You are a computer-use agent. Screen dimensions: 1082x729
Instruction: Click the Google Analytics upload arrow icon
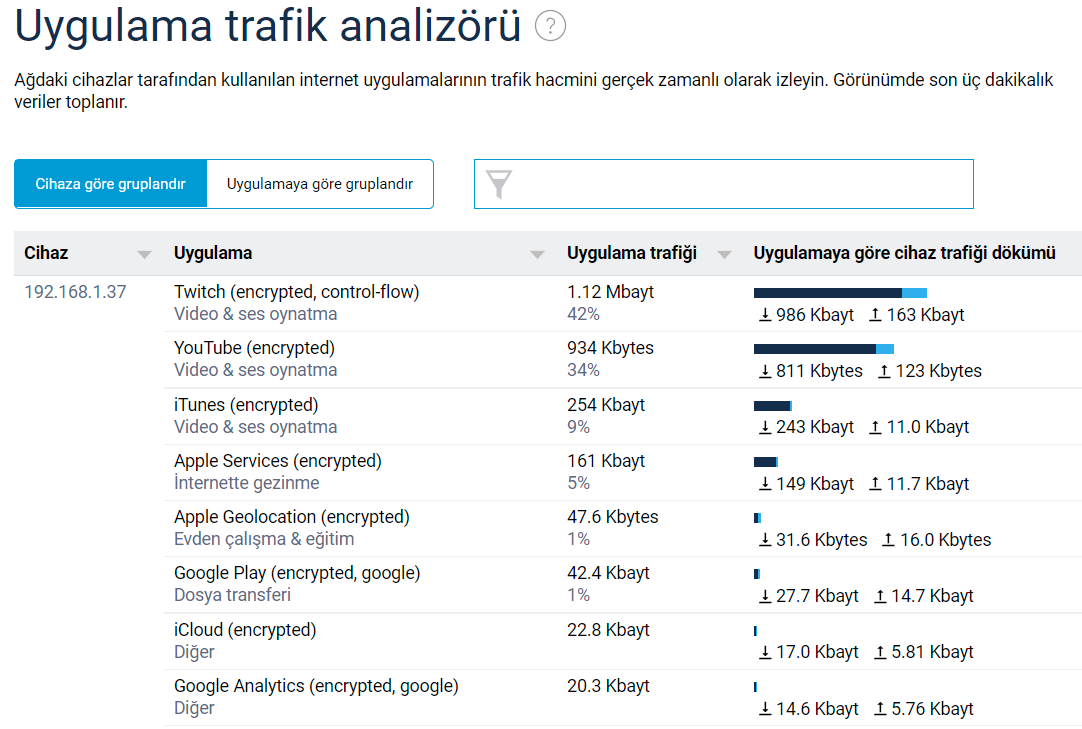[x=880, y=709]
